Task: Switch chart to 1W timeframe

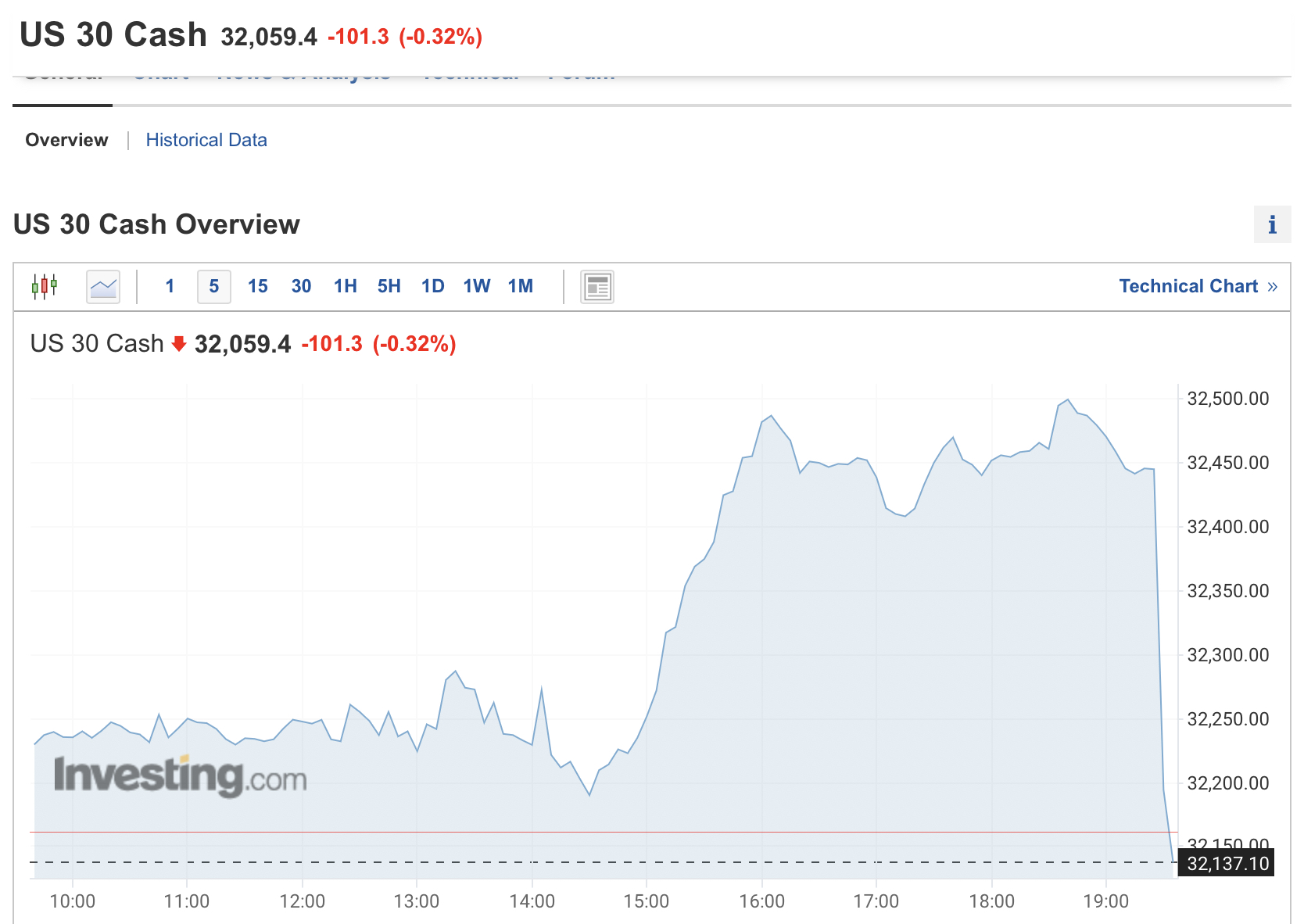Action: 476,286
